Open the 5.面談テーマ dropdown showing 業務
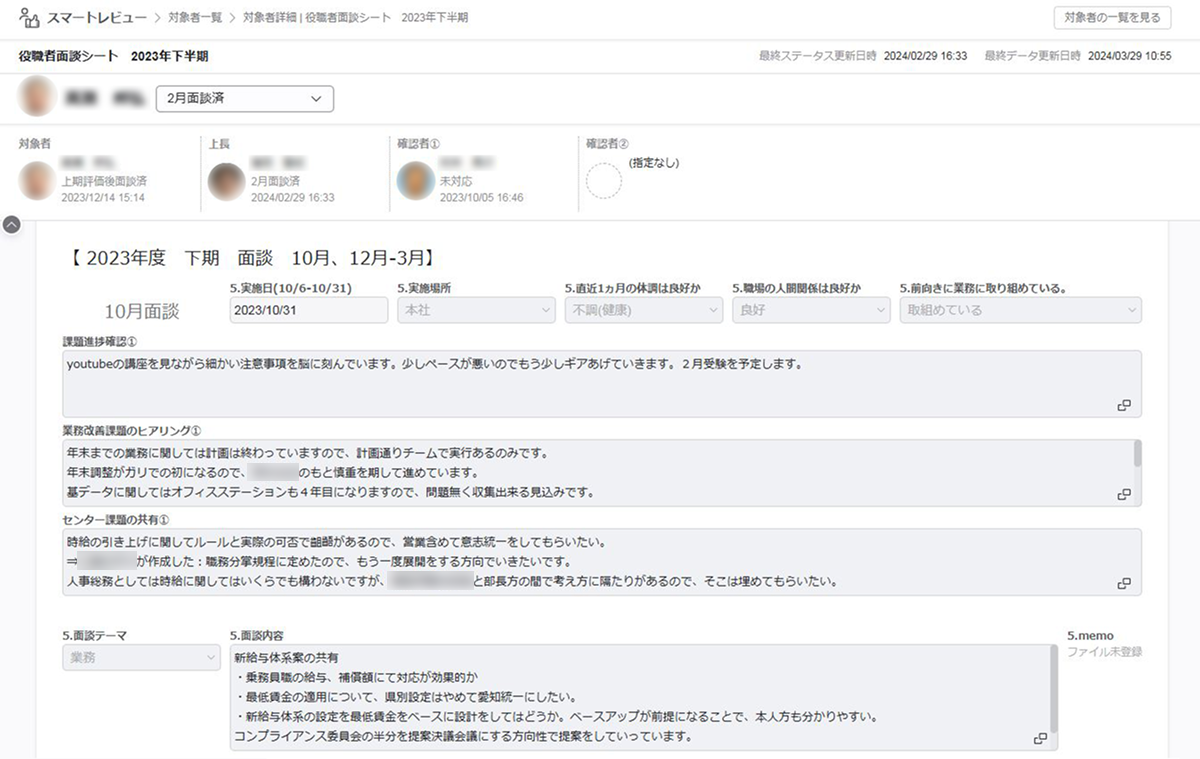 click(x=141, y=657)
